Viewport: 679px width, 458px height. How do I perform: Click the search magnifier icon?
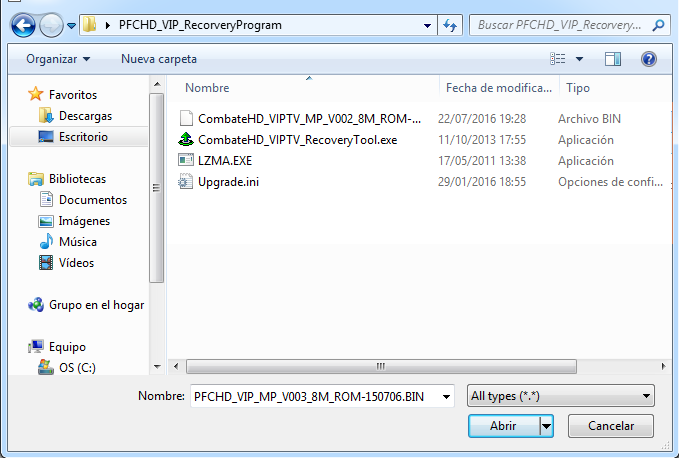pyautogui.click(x=658, y=25)
